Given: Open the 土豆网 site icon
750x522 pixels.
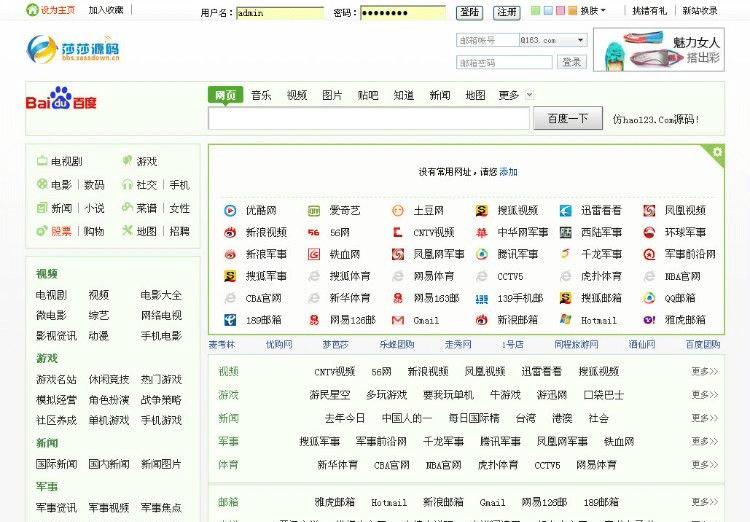Looking at the screenshot, I should [x=398, y=211].
